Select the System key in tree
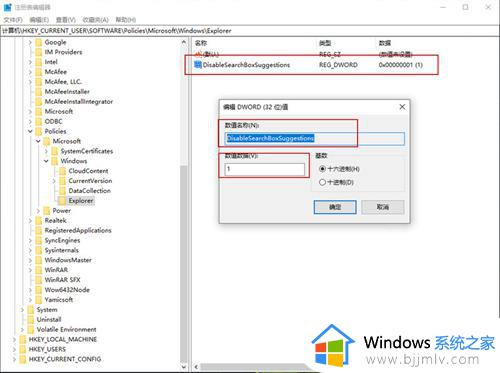This screenshot has width=500, height=373. coord(47,310)
